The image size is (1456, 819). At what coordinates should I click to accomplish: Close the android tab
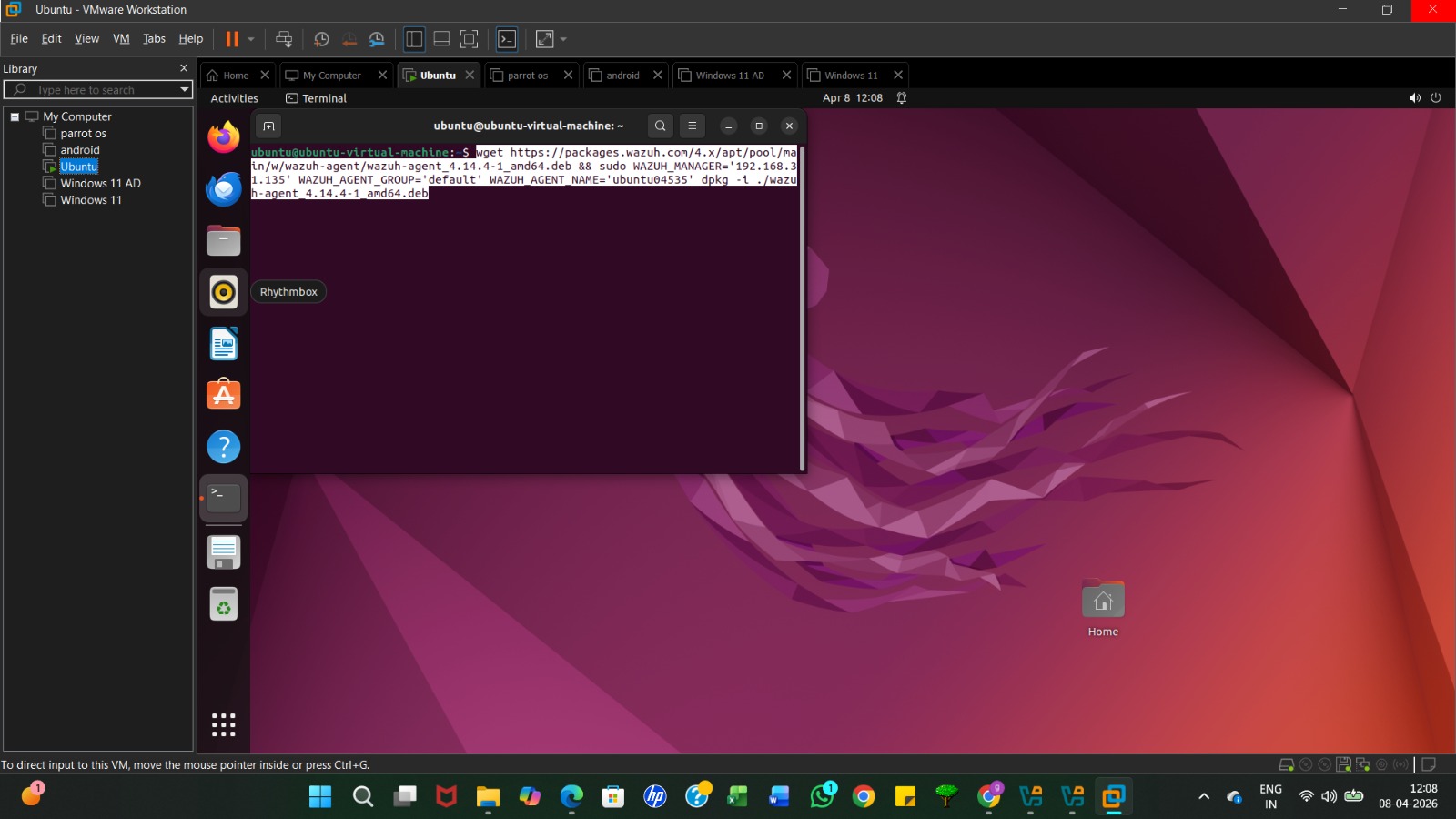coord(658,75)
